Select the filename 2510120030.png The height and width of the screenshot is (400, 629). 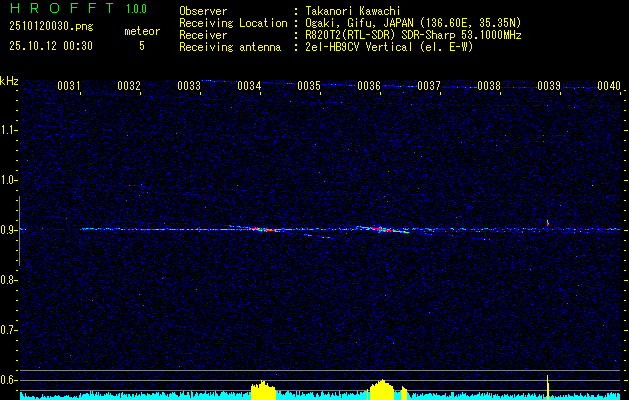tap(51, 27)
